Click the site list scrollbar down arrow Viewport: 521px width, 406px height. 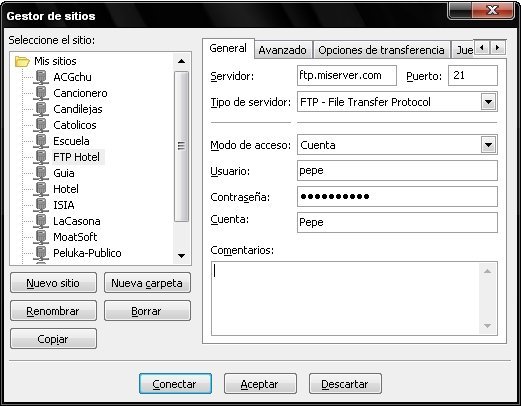(x=181, y=256)
